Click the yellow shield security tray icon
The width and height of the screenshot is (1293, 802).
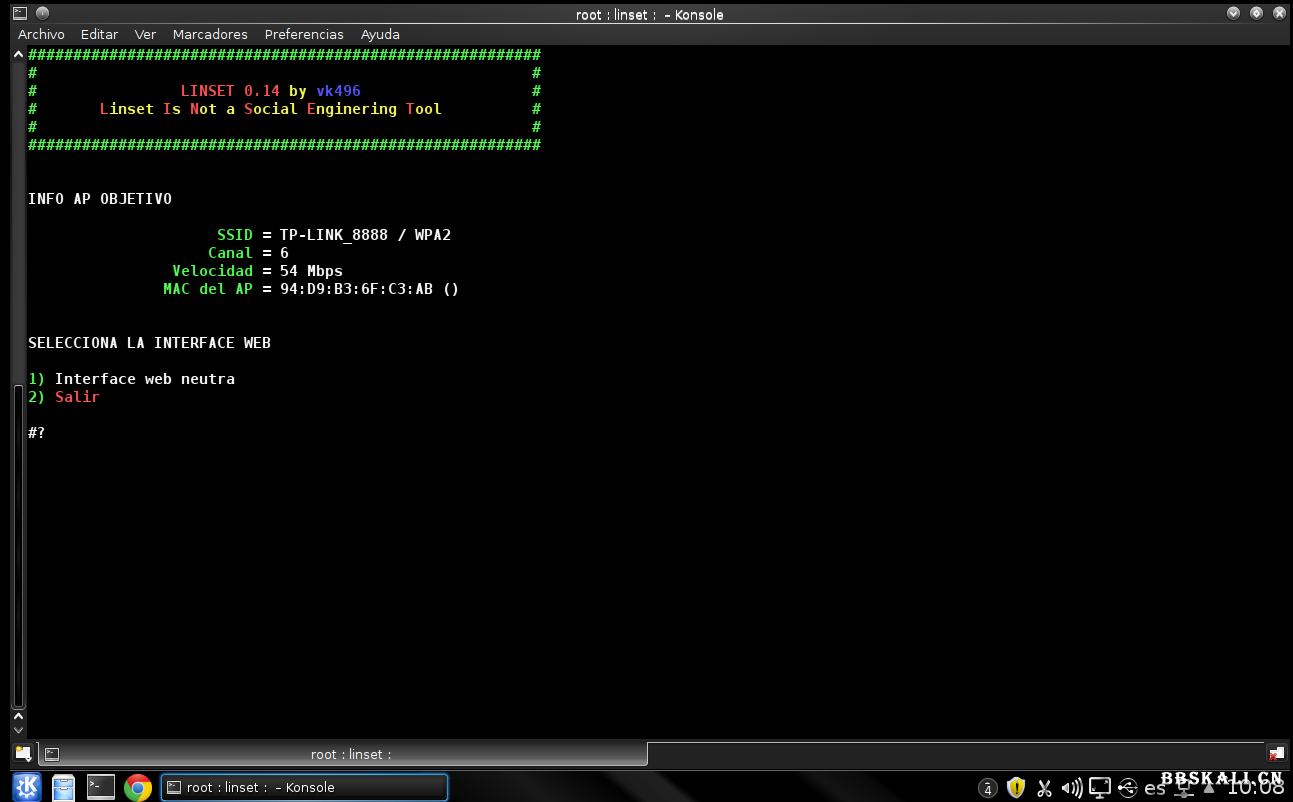pos(1016,788)
